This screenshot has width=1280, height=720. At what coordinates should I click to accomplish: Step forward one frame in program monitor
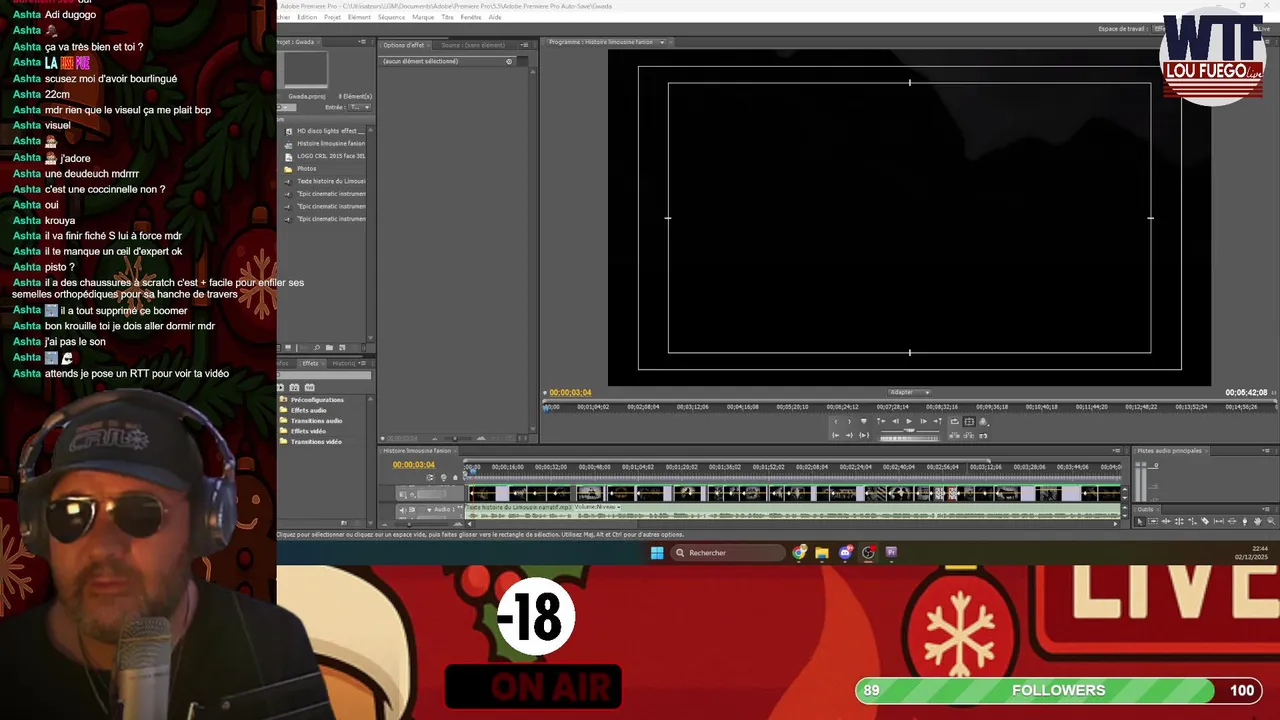tap(924, 421)
